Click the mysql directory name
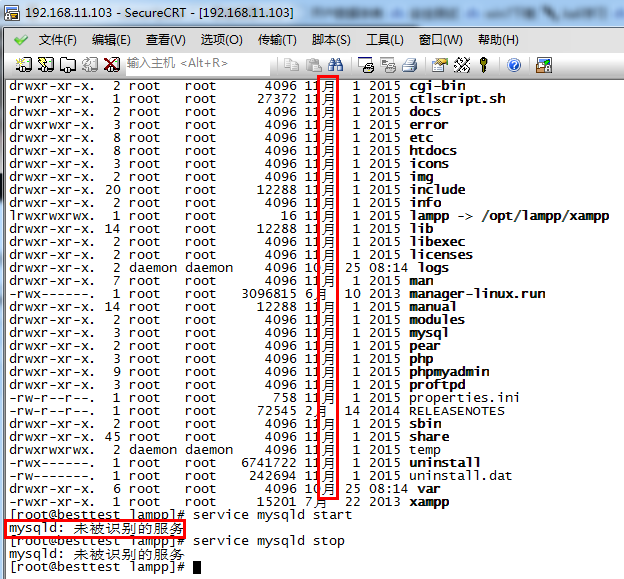Image resolution: width=624 pixels, height=579 pixels. point(429,333)
